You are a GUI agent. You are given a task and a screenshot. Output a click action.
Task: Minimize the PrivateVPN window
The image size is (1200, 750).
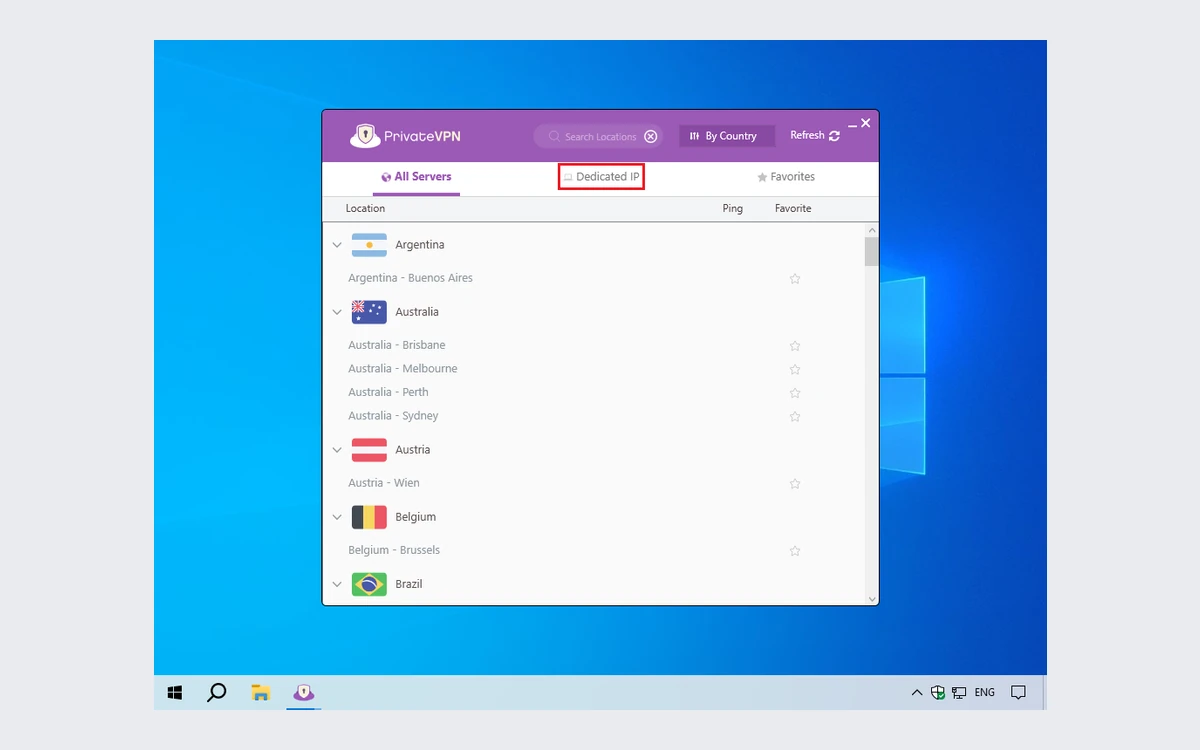(x=853, y=125)
